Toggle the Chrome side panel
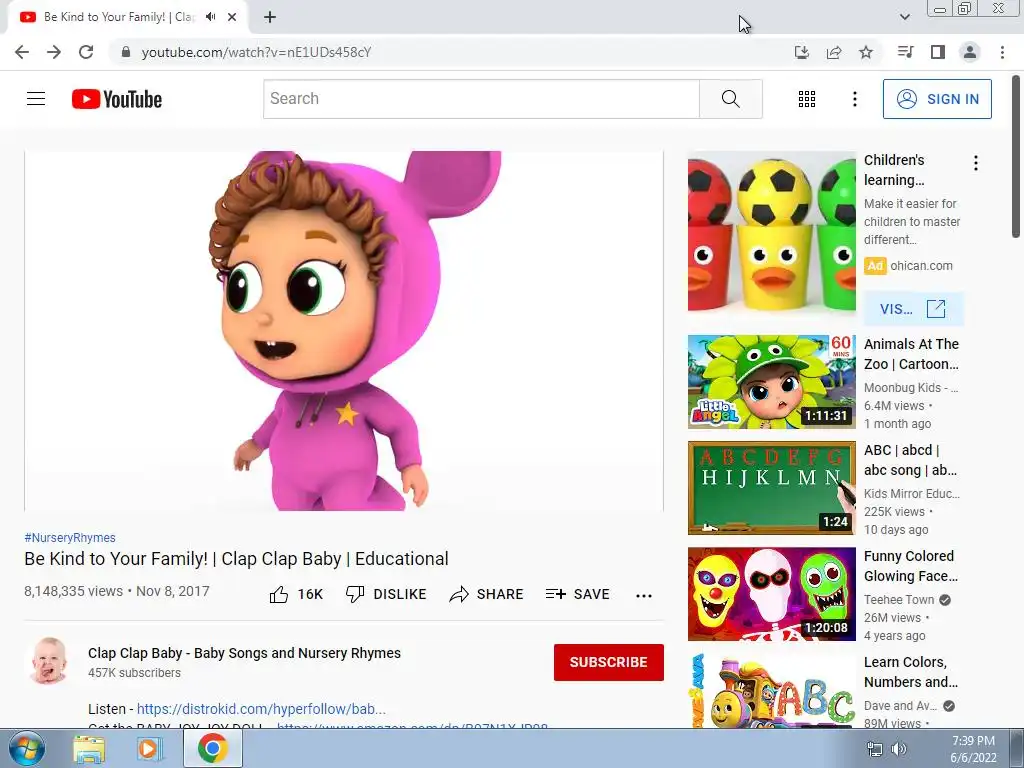The image size is (1024, 768). (x=938, y=52)
